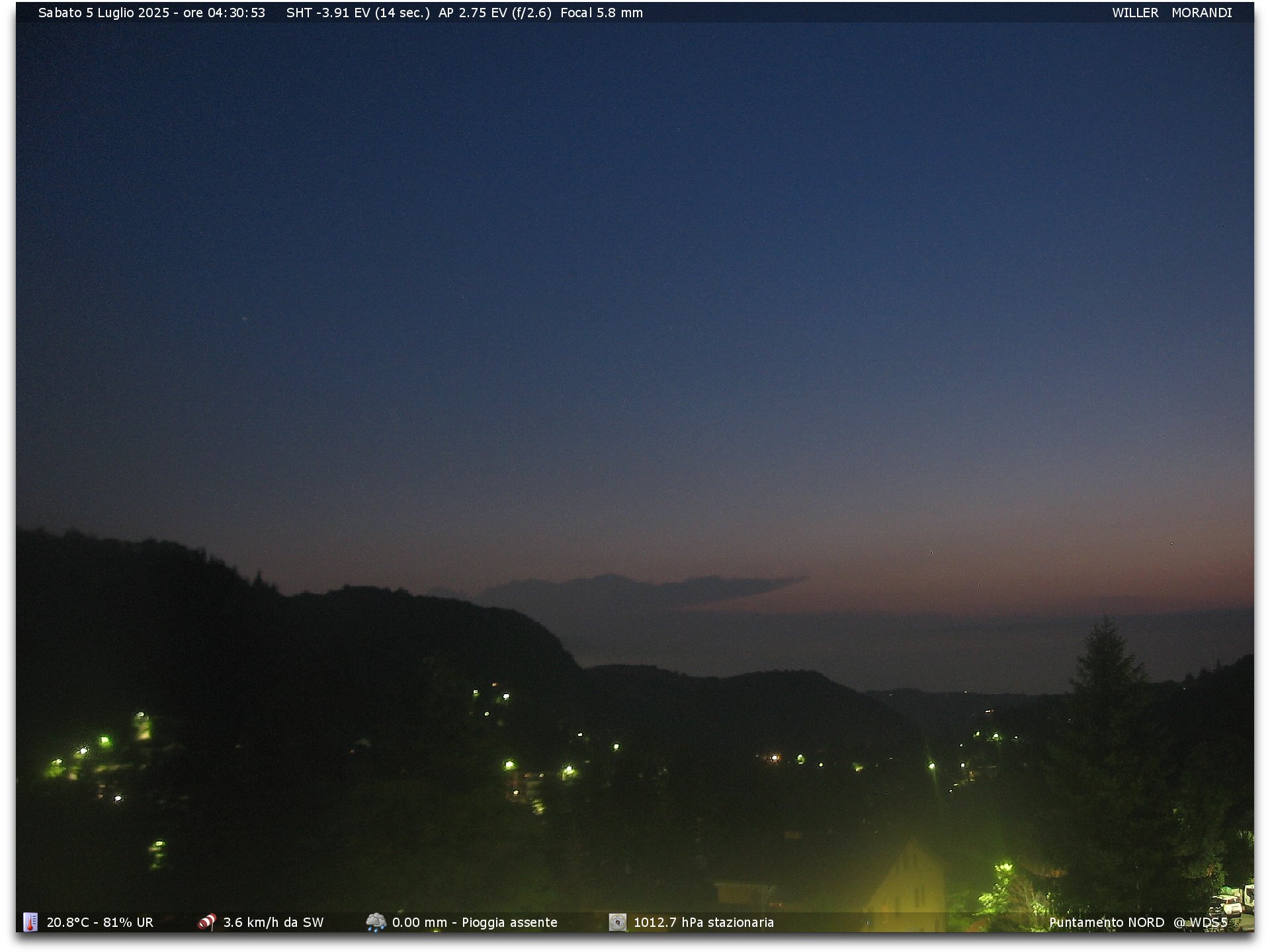Click the thermometer icon beside 20.8°C

(x=30, y=922)
